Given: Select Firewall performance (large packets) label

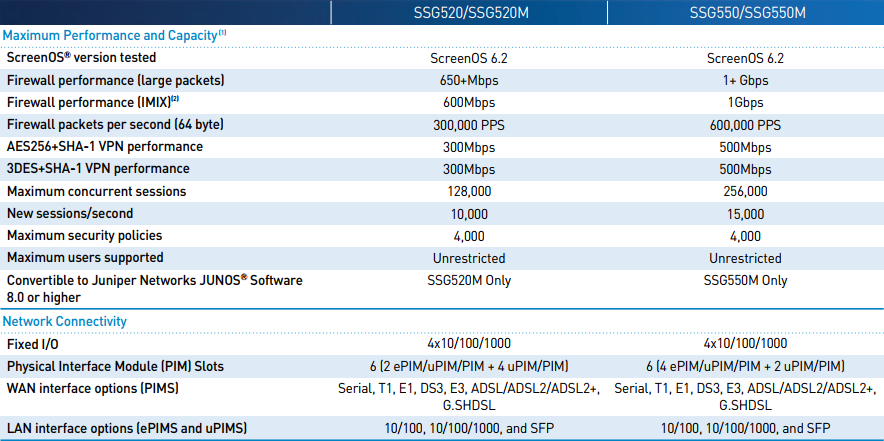Looking at the screenshot, I should [116, 80].
